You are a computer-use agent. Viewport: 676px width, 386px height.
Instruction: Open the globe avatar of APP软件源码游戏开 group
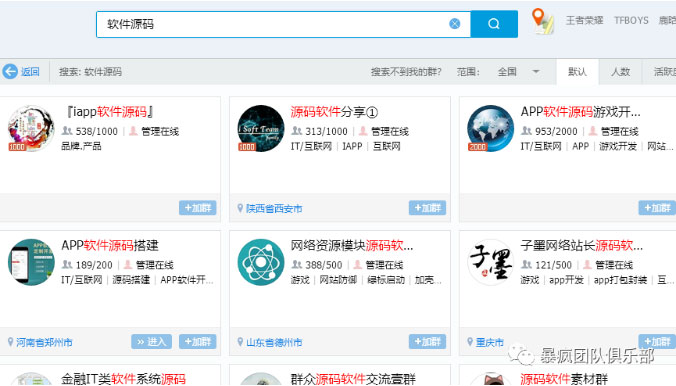click(491, 129)
